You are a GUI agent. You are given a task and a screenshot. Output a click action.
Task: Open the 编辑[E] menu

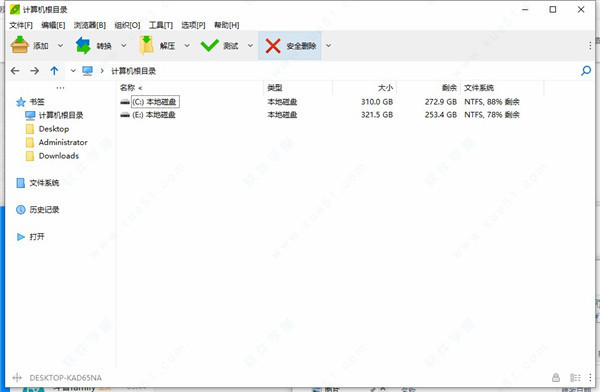(53, 25)
